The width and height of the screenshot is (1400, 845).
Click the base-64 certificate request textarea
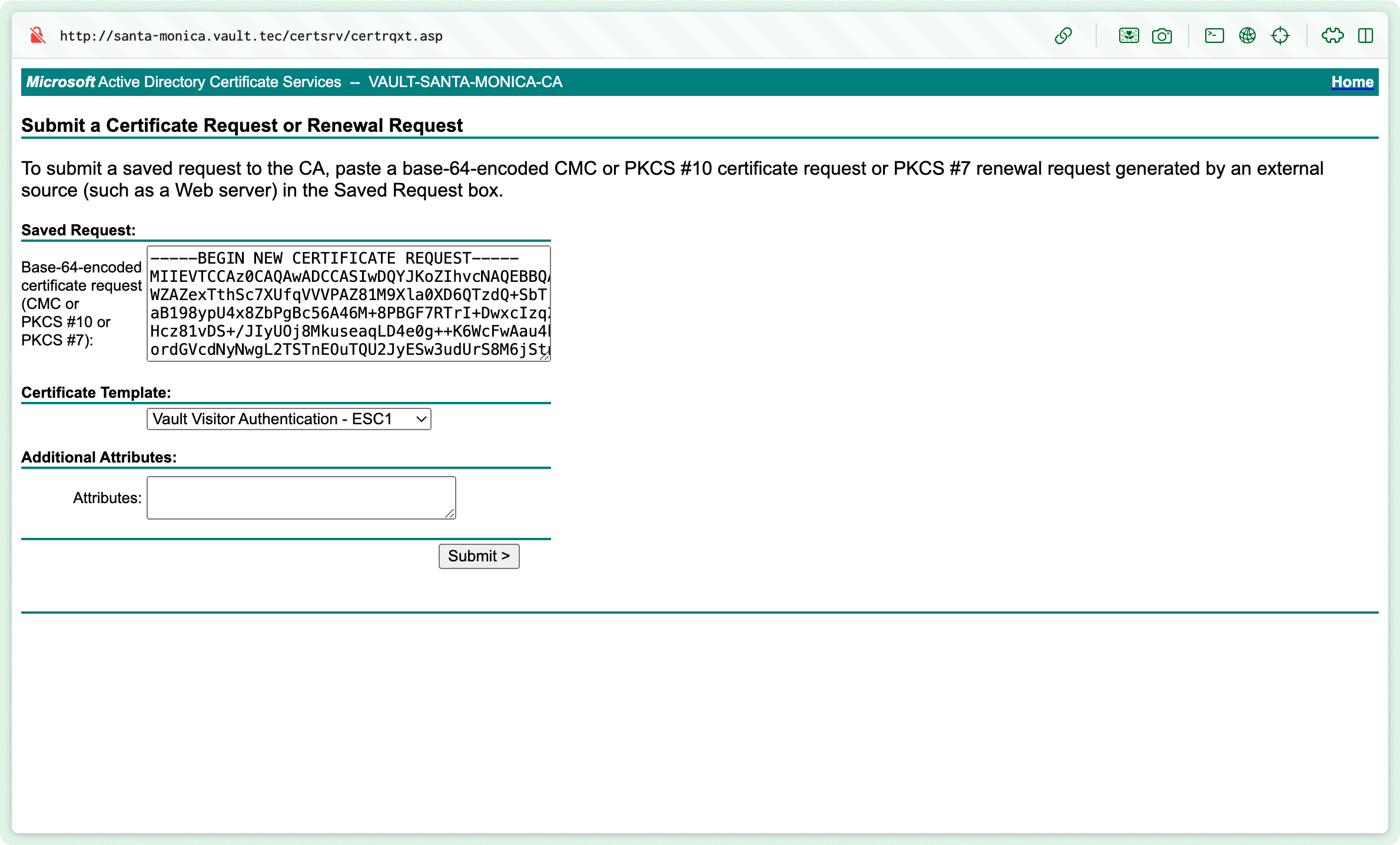click(347, 304)
